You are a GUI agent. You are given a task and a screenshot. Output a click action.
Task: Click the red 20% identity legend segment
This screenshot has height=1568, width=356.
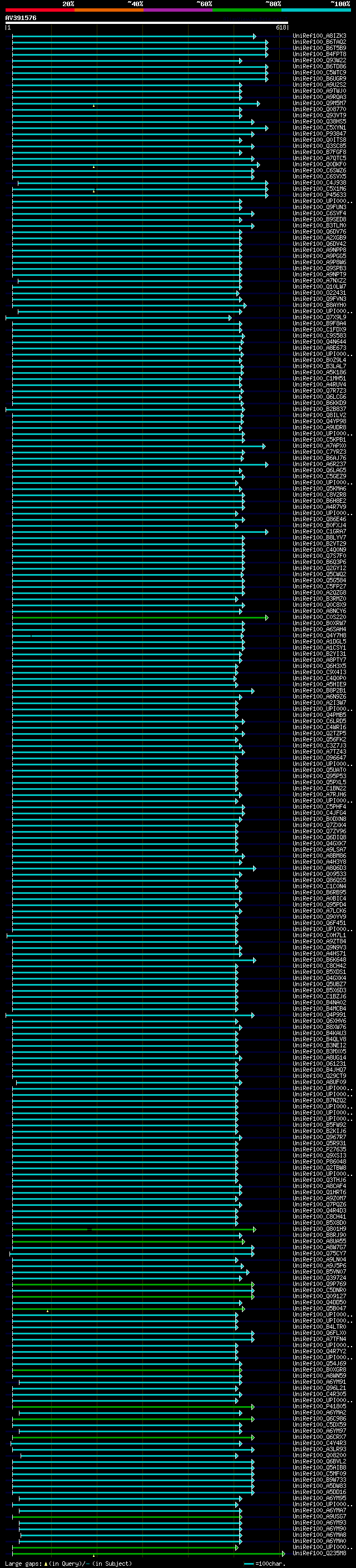click(39, 10)
